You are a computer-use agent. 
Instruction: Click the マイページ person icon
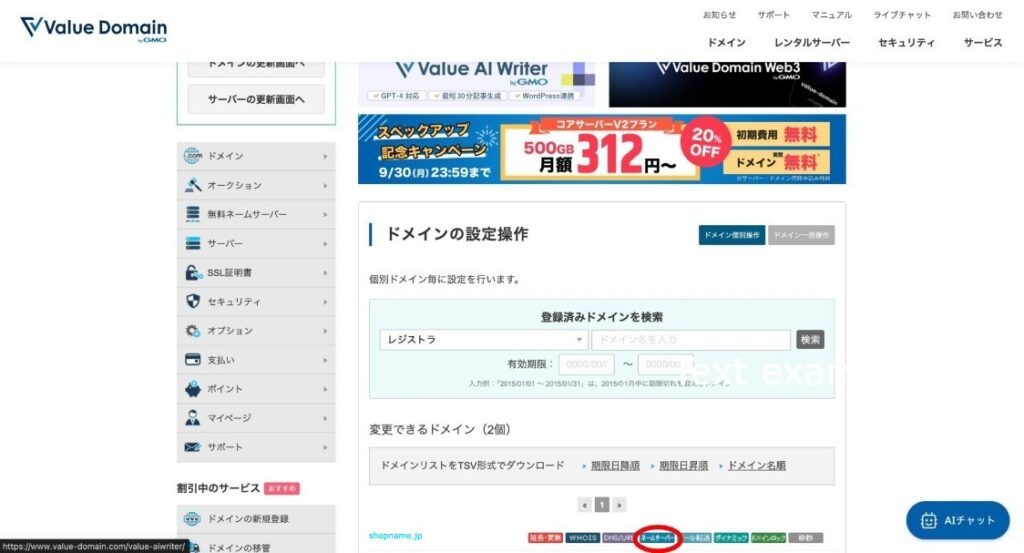point(193,418)
